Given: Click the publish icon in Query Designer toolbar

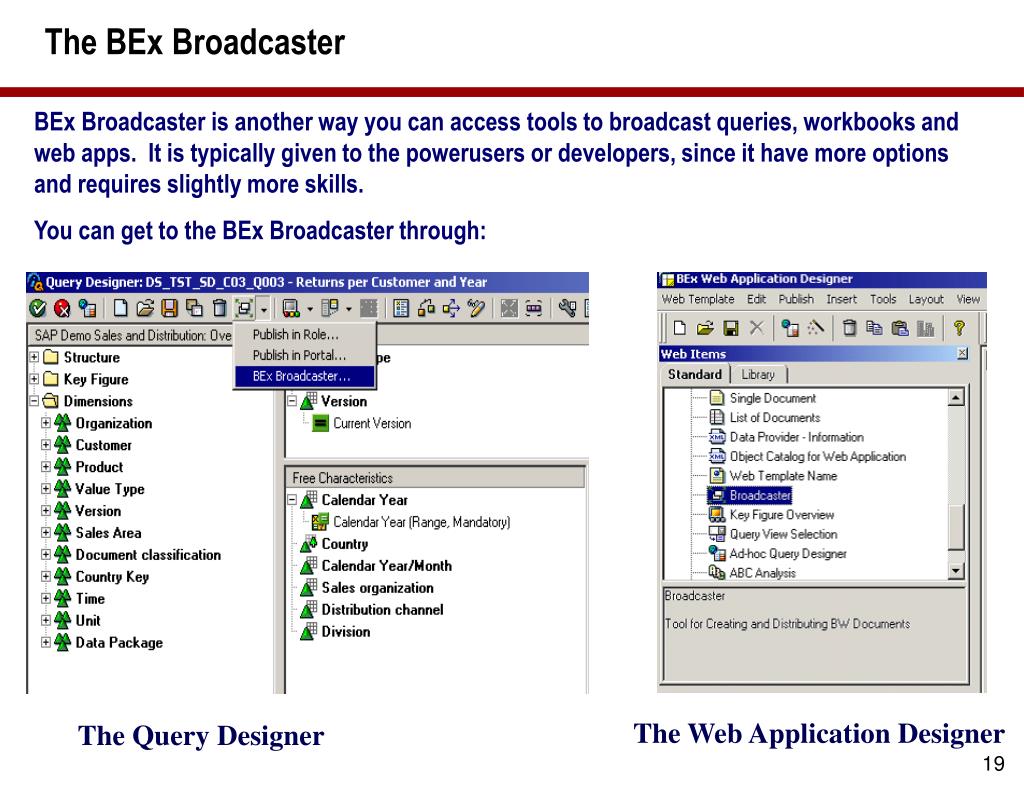Looking at the screenshot, I should pyautogui.click(x=244, y=308).
